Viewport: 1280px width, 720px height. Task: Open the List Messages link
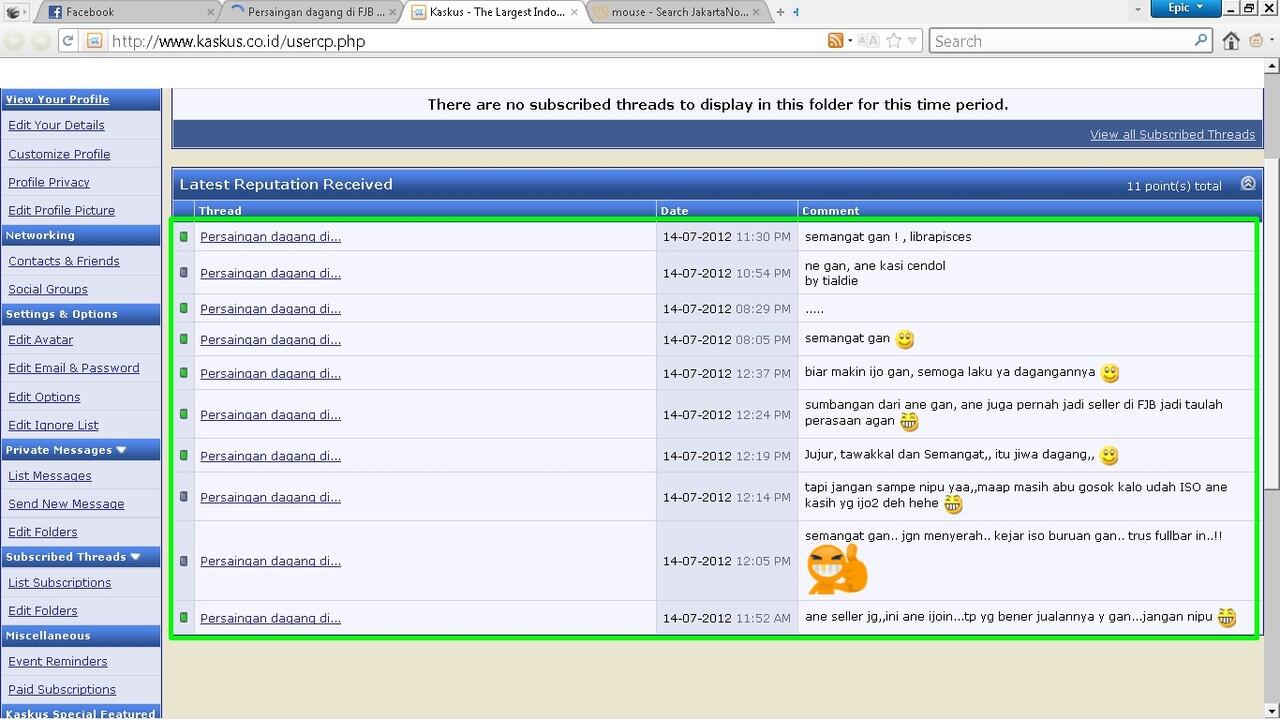(x=50, y=476)
